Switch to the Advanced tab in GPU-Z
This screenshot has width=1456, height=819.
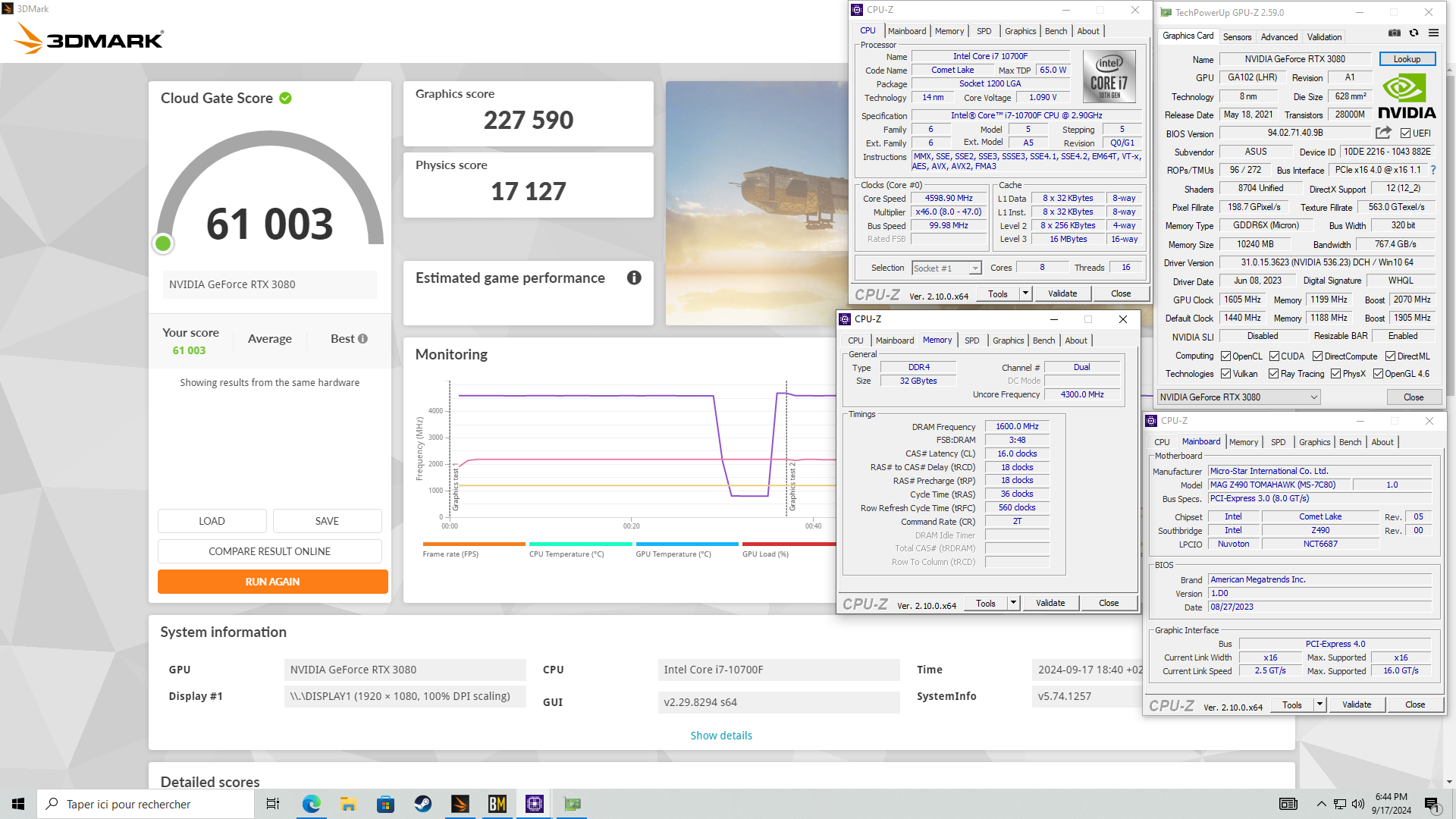(1279, 37)
